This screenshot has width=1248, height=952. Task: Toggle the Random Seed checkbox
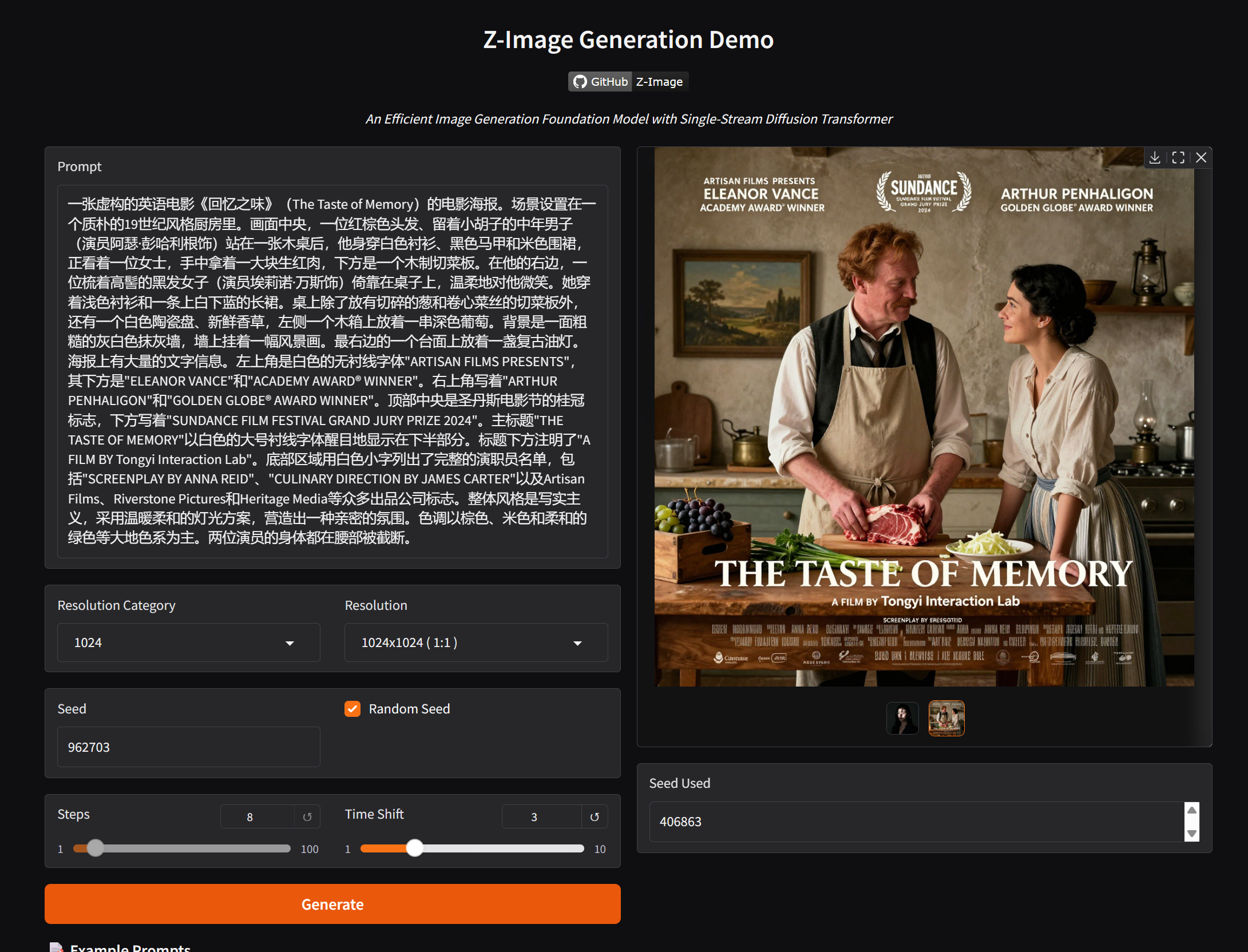click(352, 709)
